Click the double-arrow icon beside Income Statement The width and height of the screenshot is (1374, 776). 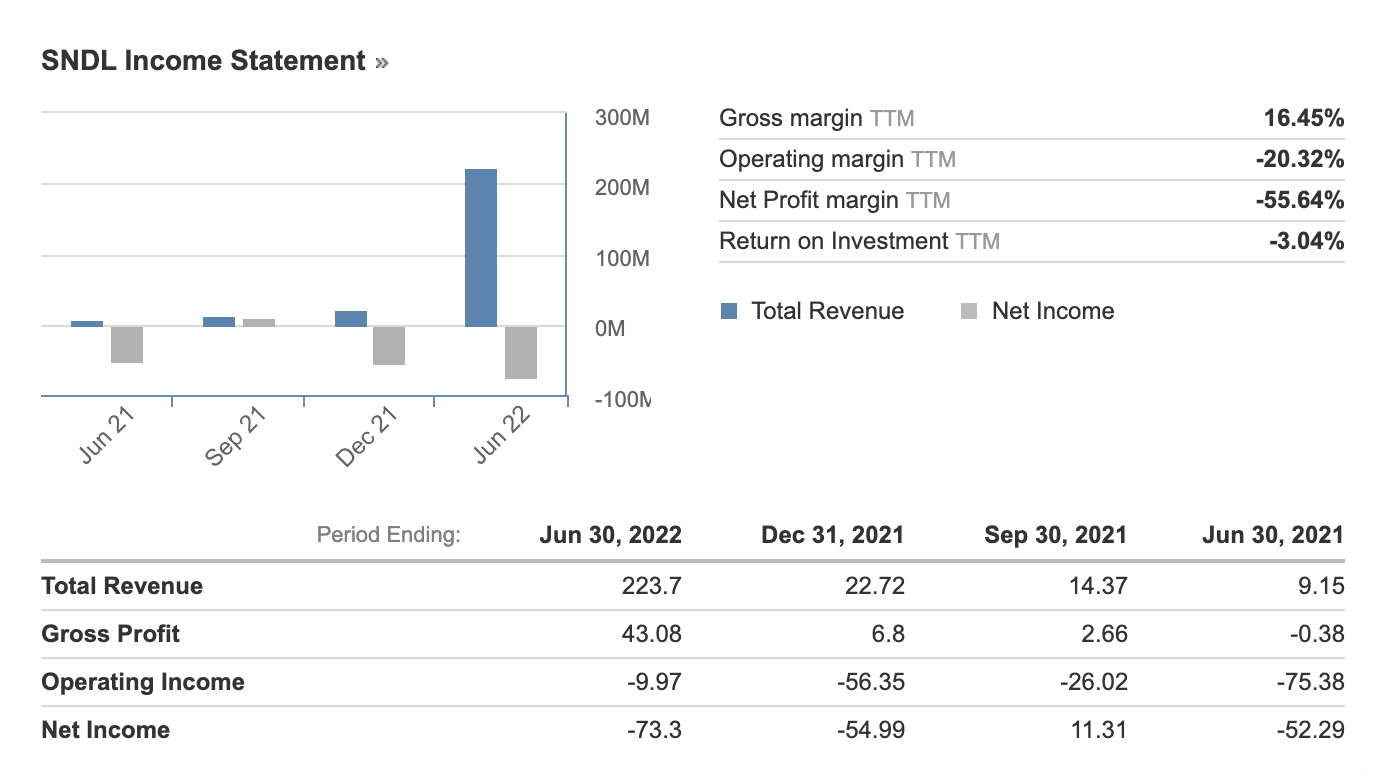tap(381, 62)
